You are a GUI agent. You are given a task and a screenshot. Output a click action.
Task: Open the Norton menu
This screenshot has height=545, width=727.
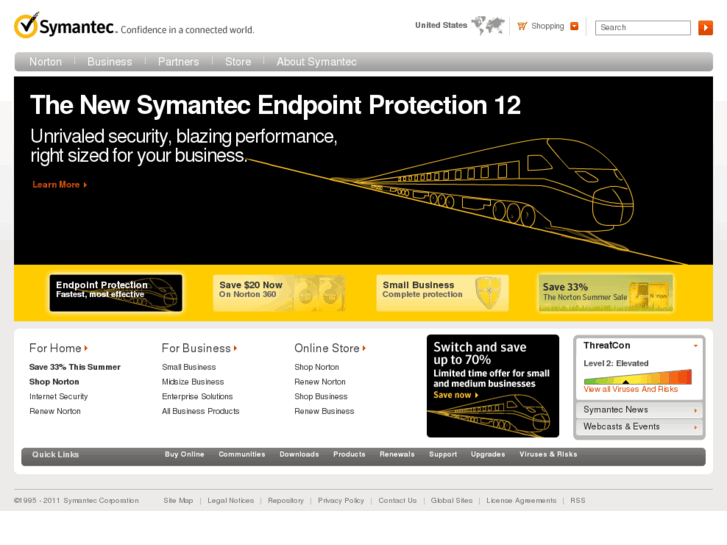[45, 62]
